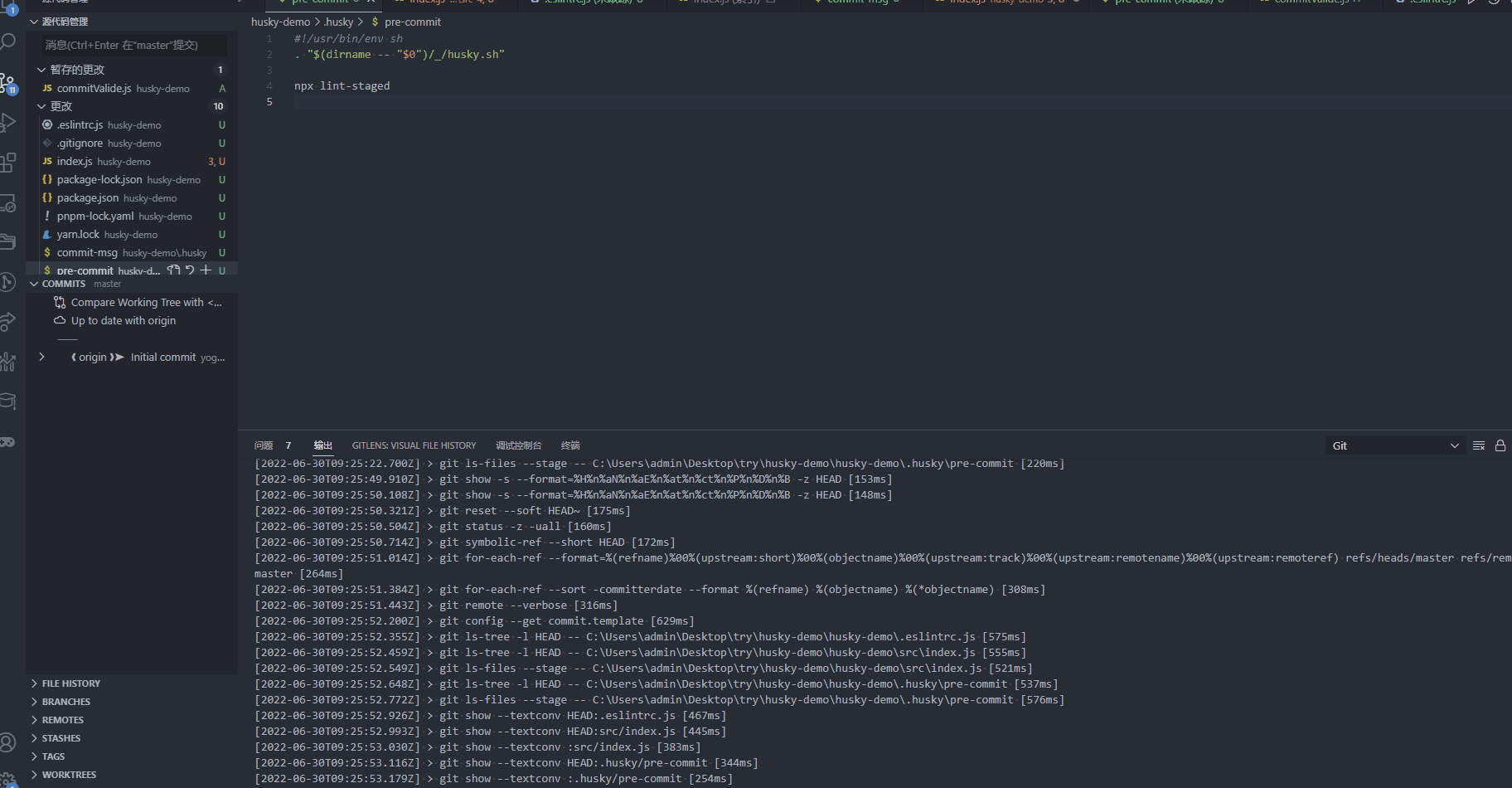Click the Compare Working Tree icon
The height and width of the screenshot is (788, 1512).
[60, 303]
